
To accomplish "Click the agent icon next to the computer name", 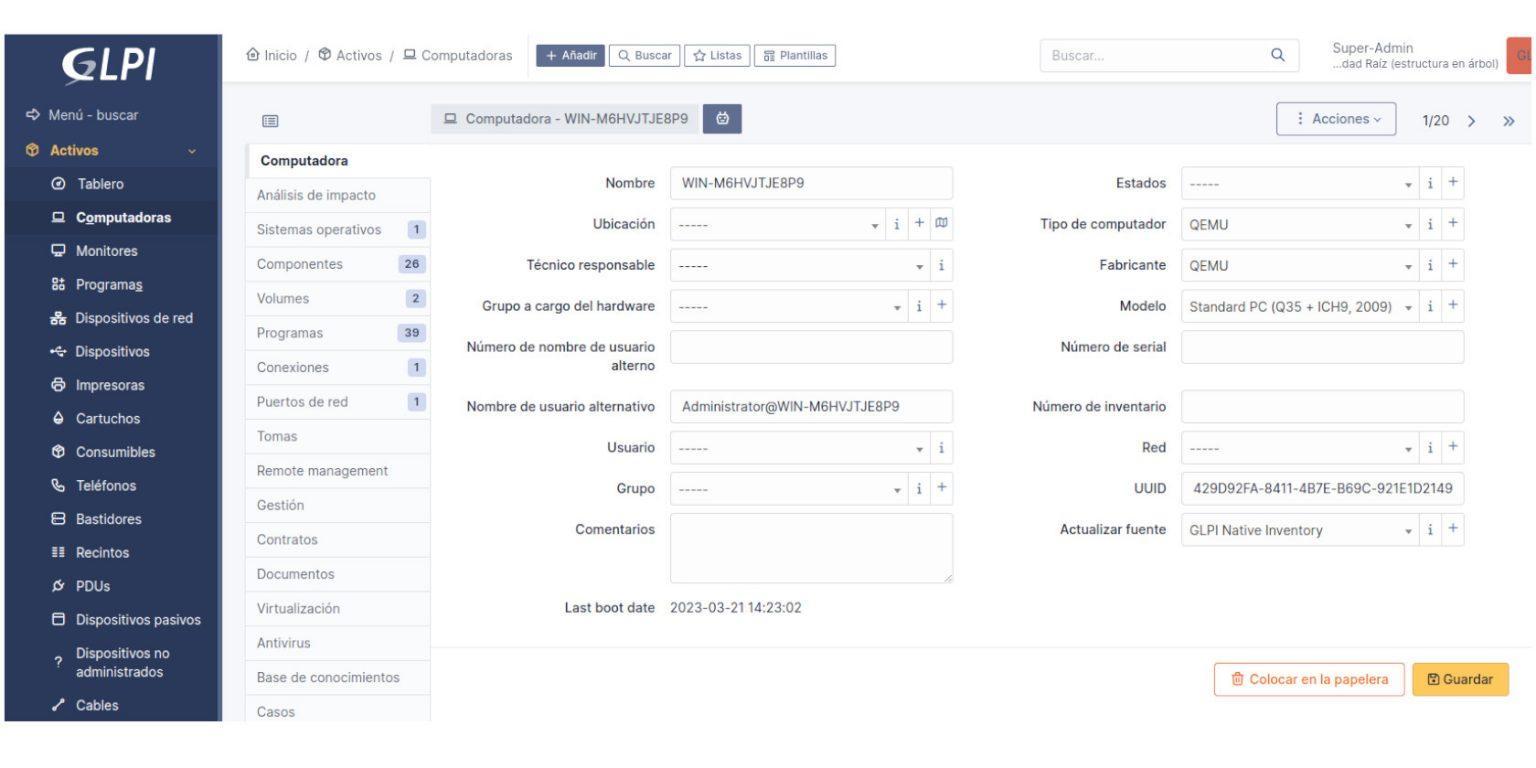I will 722,118.
